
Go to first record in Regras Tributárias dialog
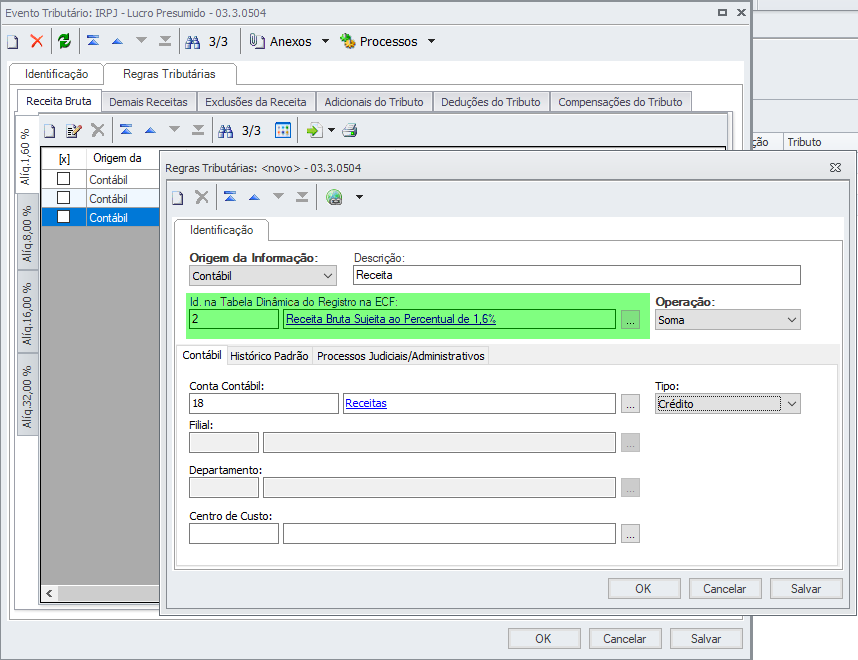(x=230, y=196)
